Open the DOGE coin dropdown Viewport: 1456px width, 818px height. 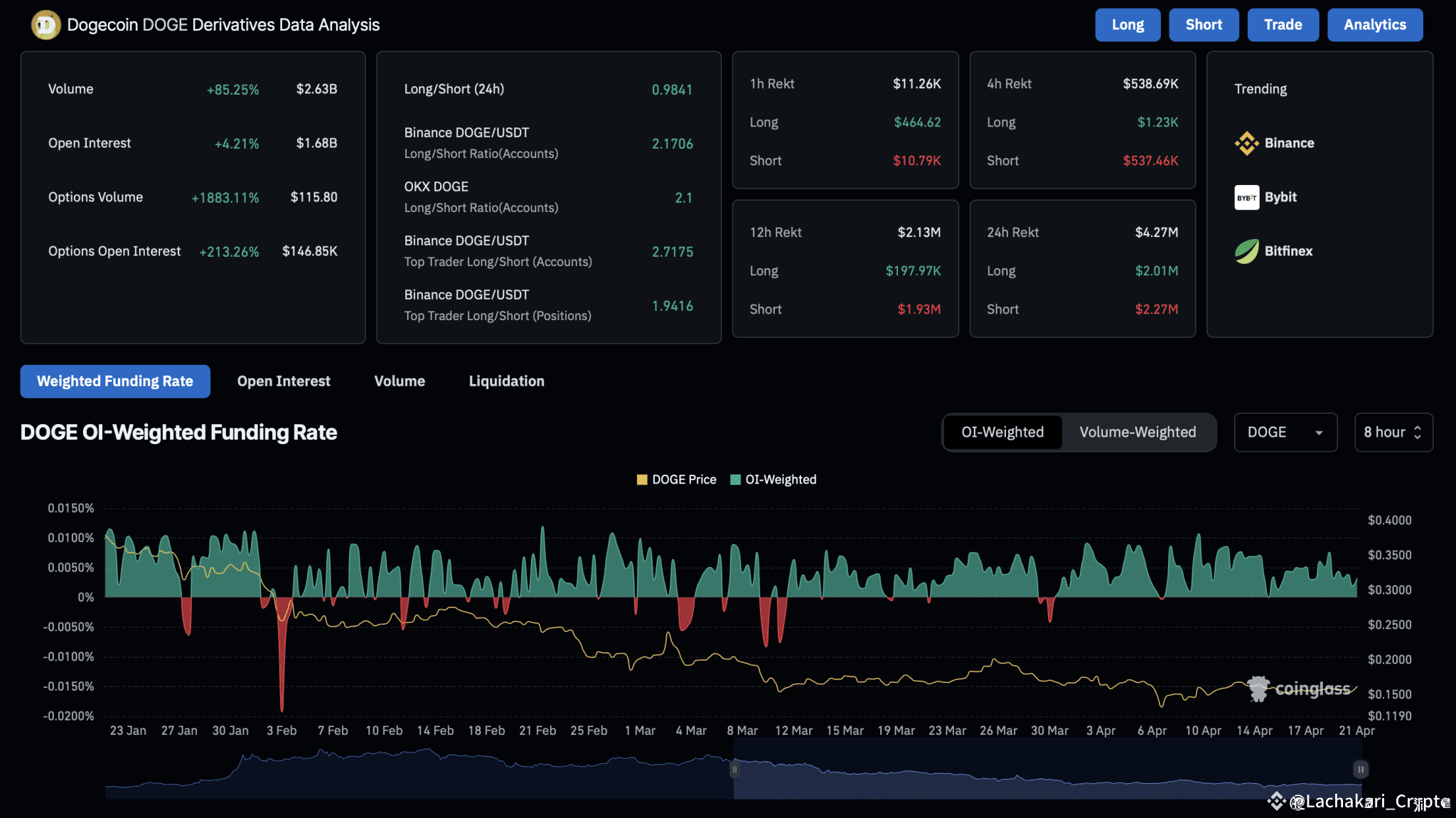[x=1285, y=432]
